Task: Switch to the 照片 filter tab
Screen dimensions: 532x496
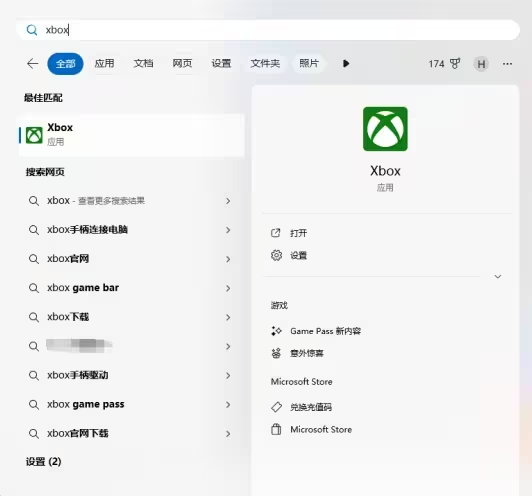Action: click(309, 63)
